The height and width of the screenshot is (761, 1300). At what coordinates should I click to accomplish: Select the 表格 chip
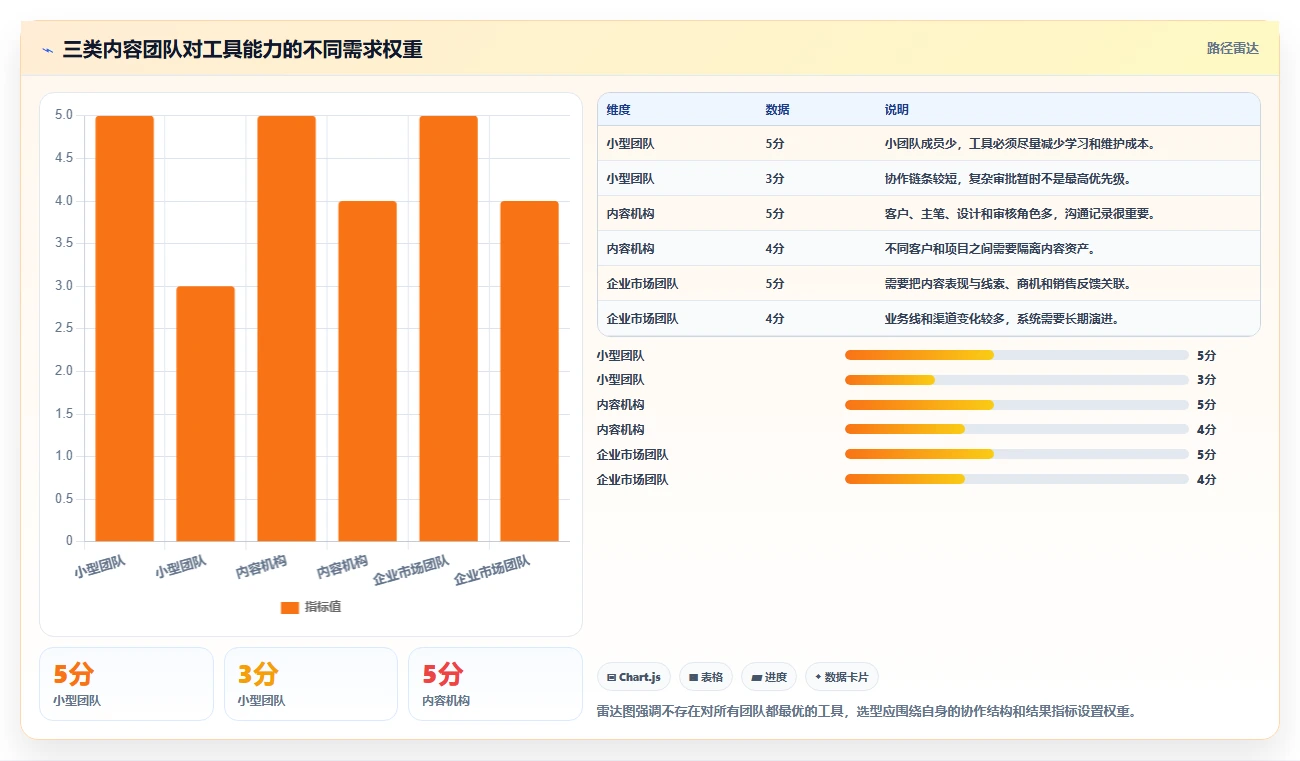coord(706,677)
